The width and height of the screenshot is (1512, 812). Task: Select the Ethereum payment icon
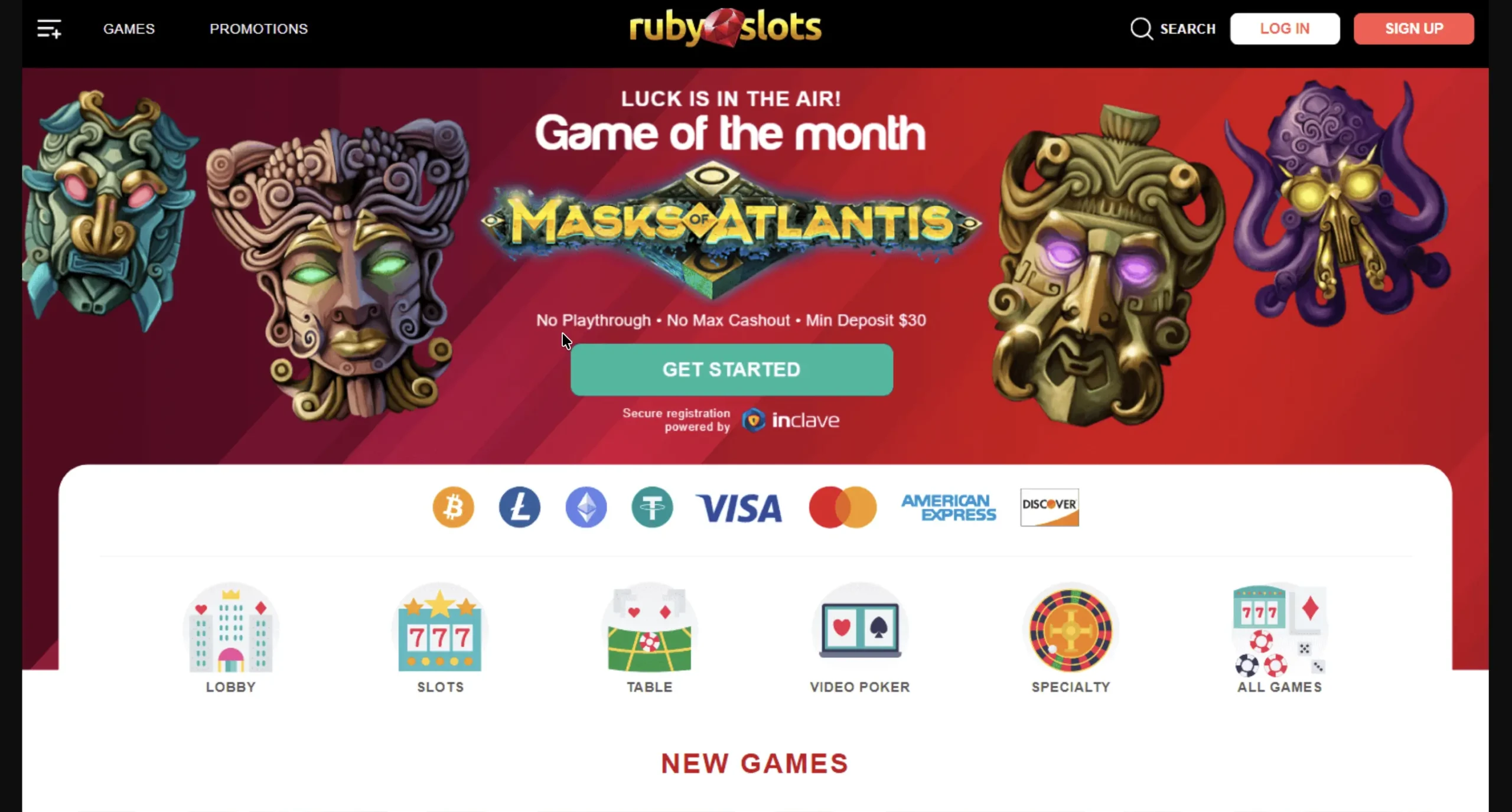tap(586, 507)
